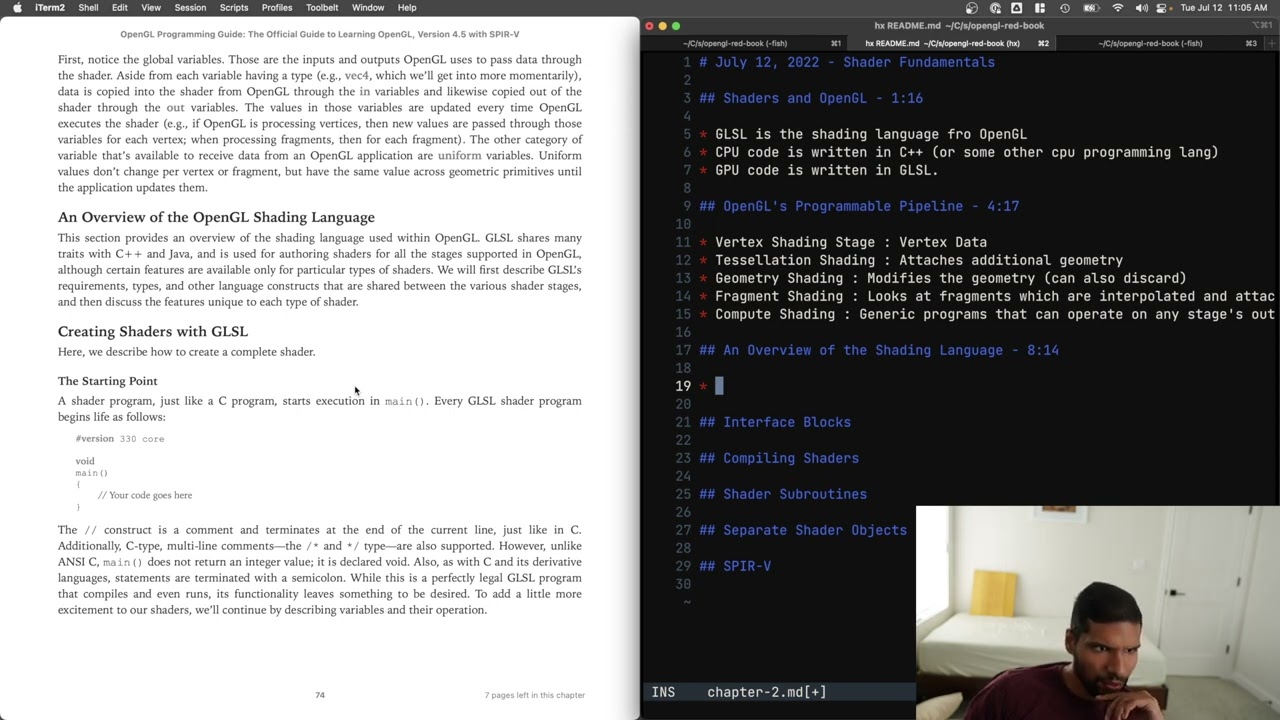The image size is (1280, 720).
Task: Open the Window menu
Action: (x=368, y=8)
